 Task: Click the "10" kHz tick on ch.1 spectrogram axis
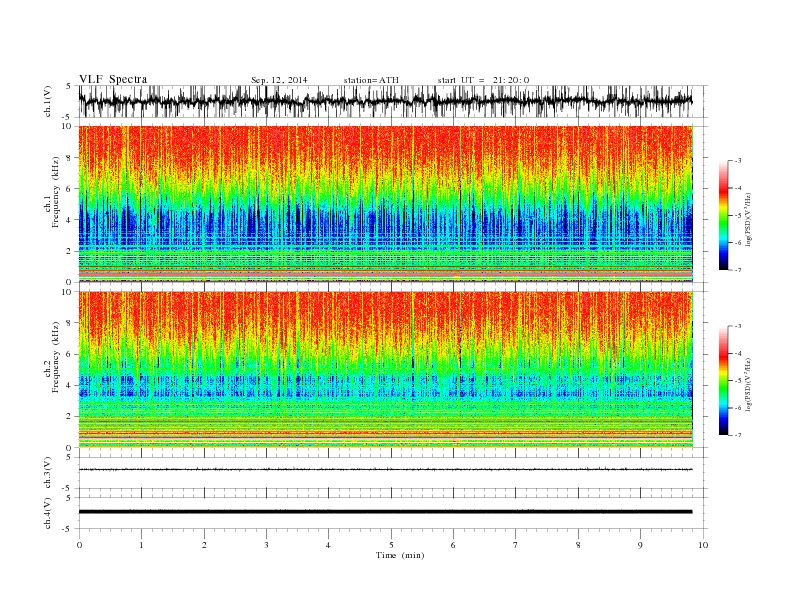point(69,126)
